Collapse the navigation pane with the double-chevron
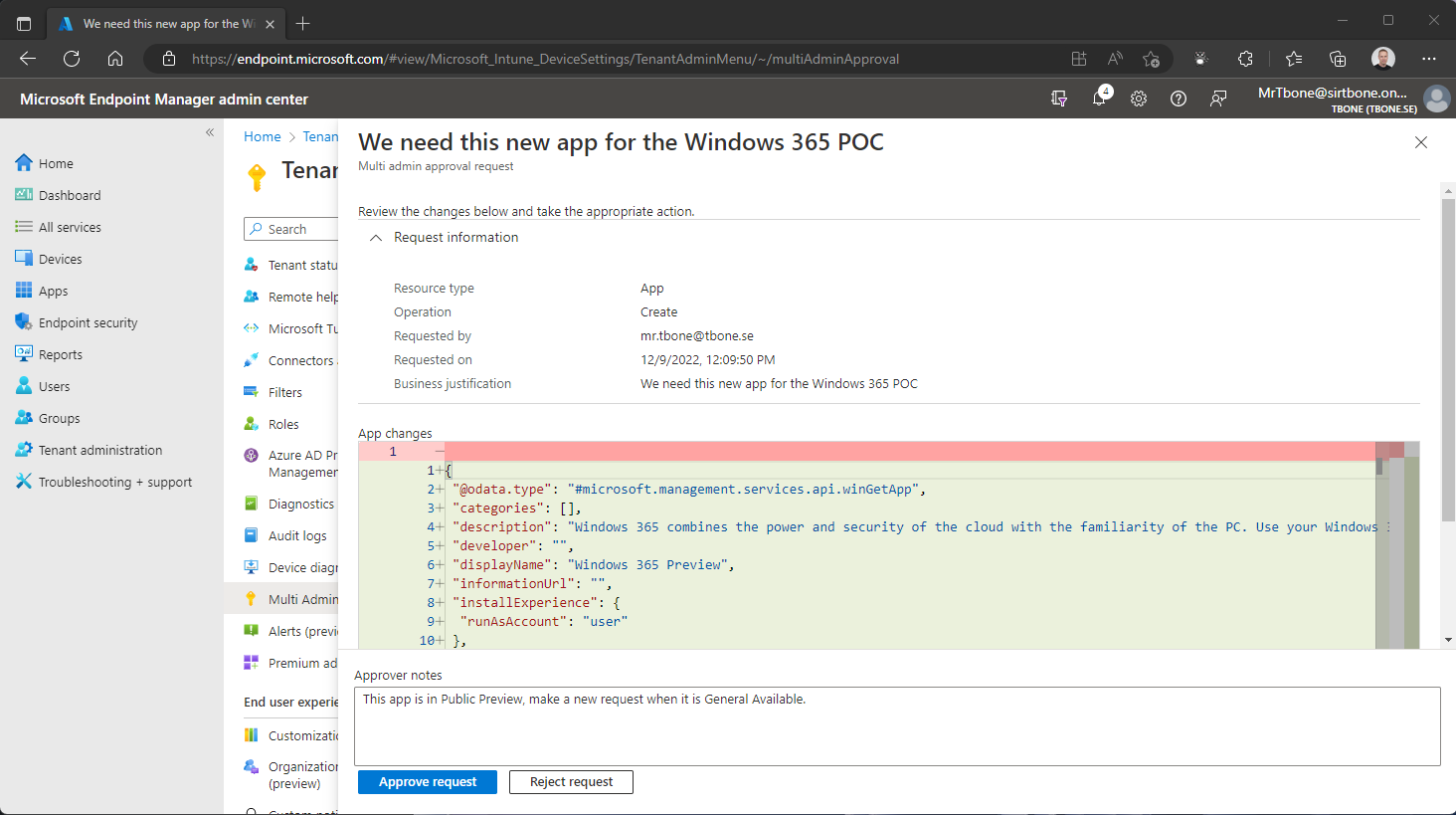Viewport: 1456px width, 815px height. (210, 131)
